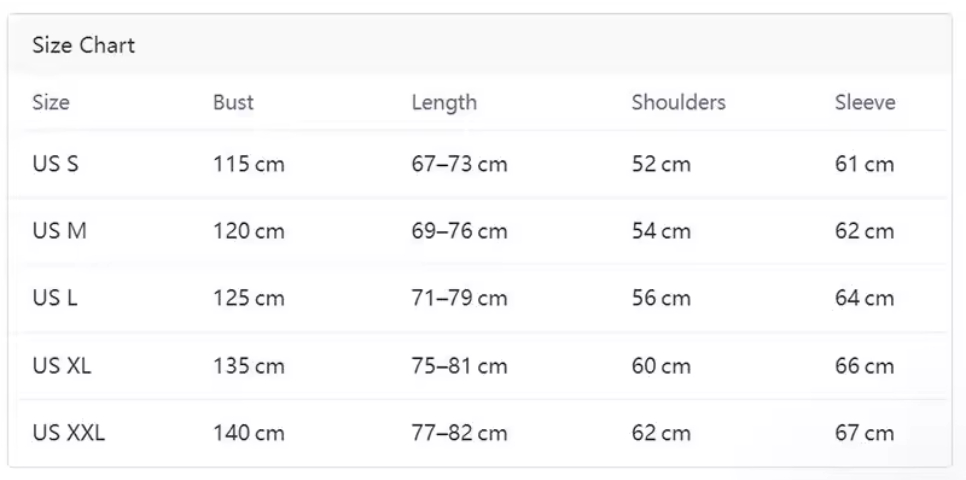966x480 pixels.
Task: Select the US L size row label
Action: pyautogui.click(x=54, y=298)
